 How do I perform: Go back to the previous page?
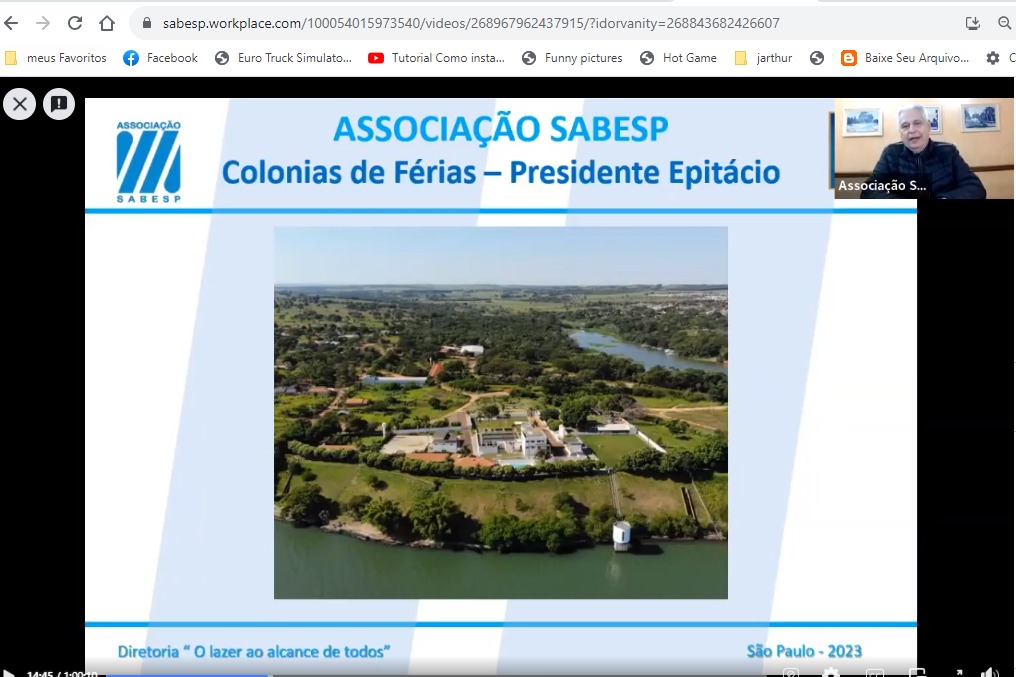pyautogui.click(x=11, y=23)
